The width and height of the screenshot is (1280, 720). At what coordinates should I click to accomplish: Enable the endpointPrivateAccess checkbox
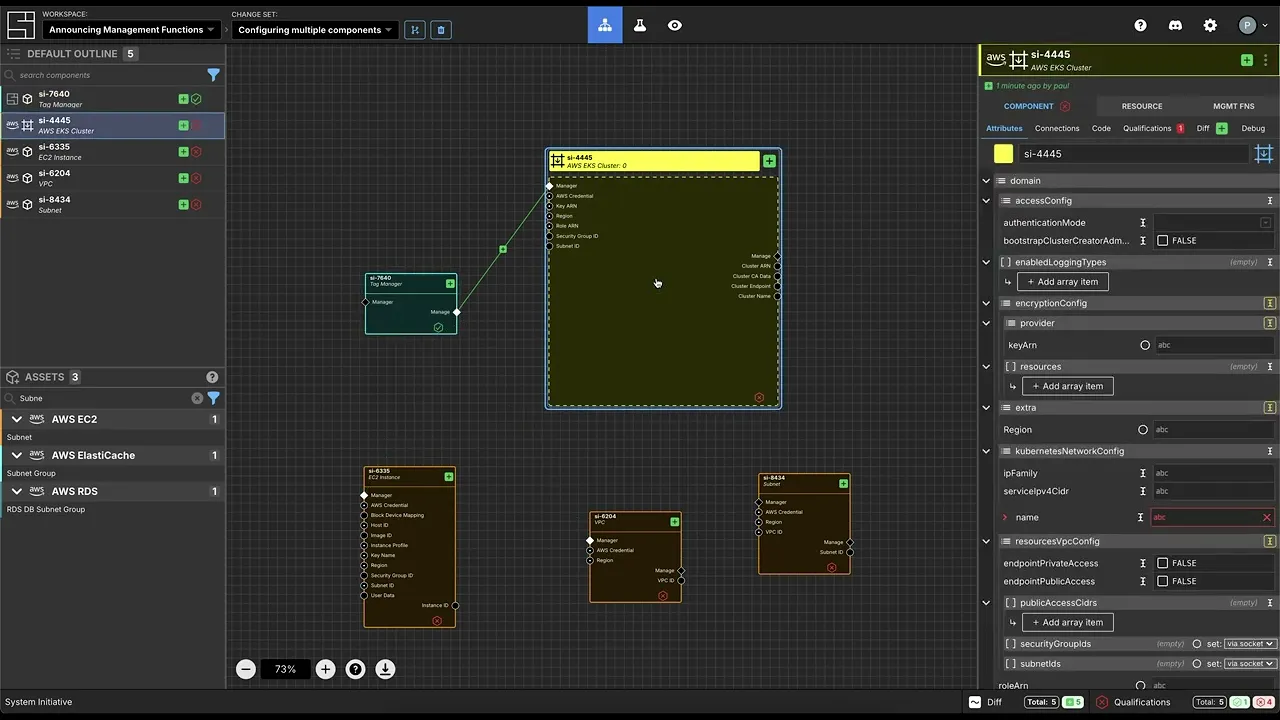(x=1162, y=563)
